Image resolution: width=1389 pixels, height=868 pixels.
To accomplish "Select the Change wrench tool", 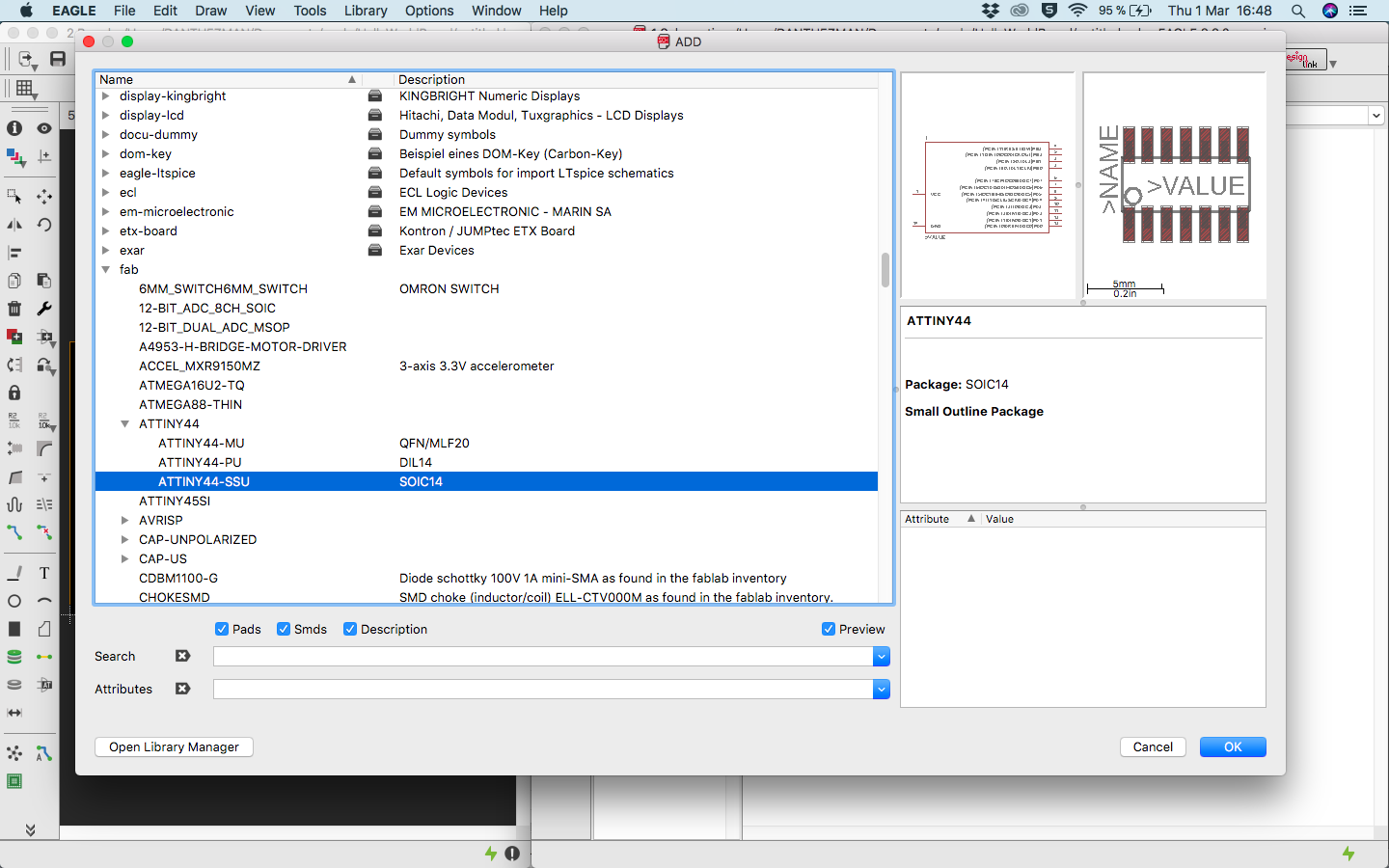I will coord(44,309).
